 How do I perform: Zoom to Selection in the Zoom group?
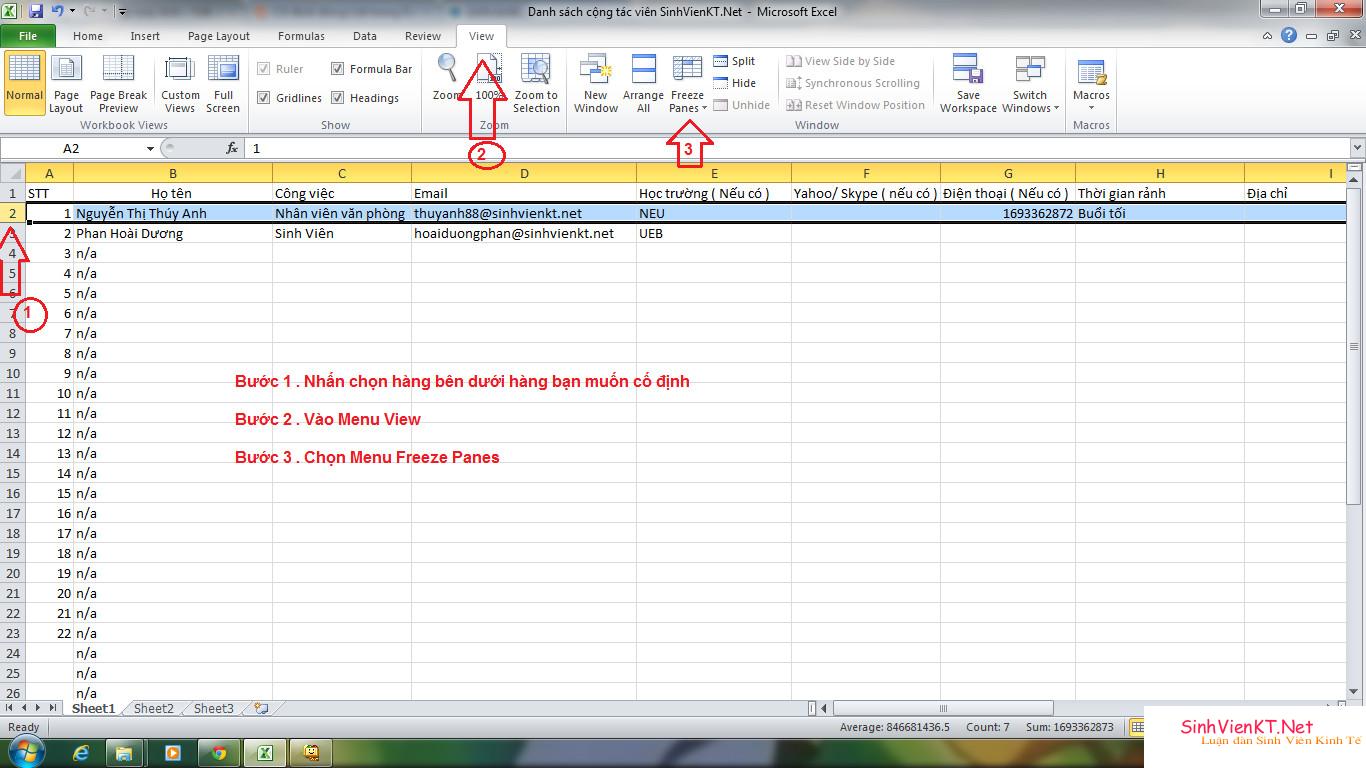536,84
